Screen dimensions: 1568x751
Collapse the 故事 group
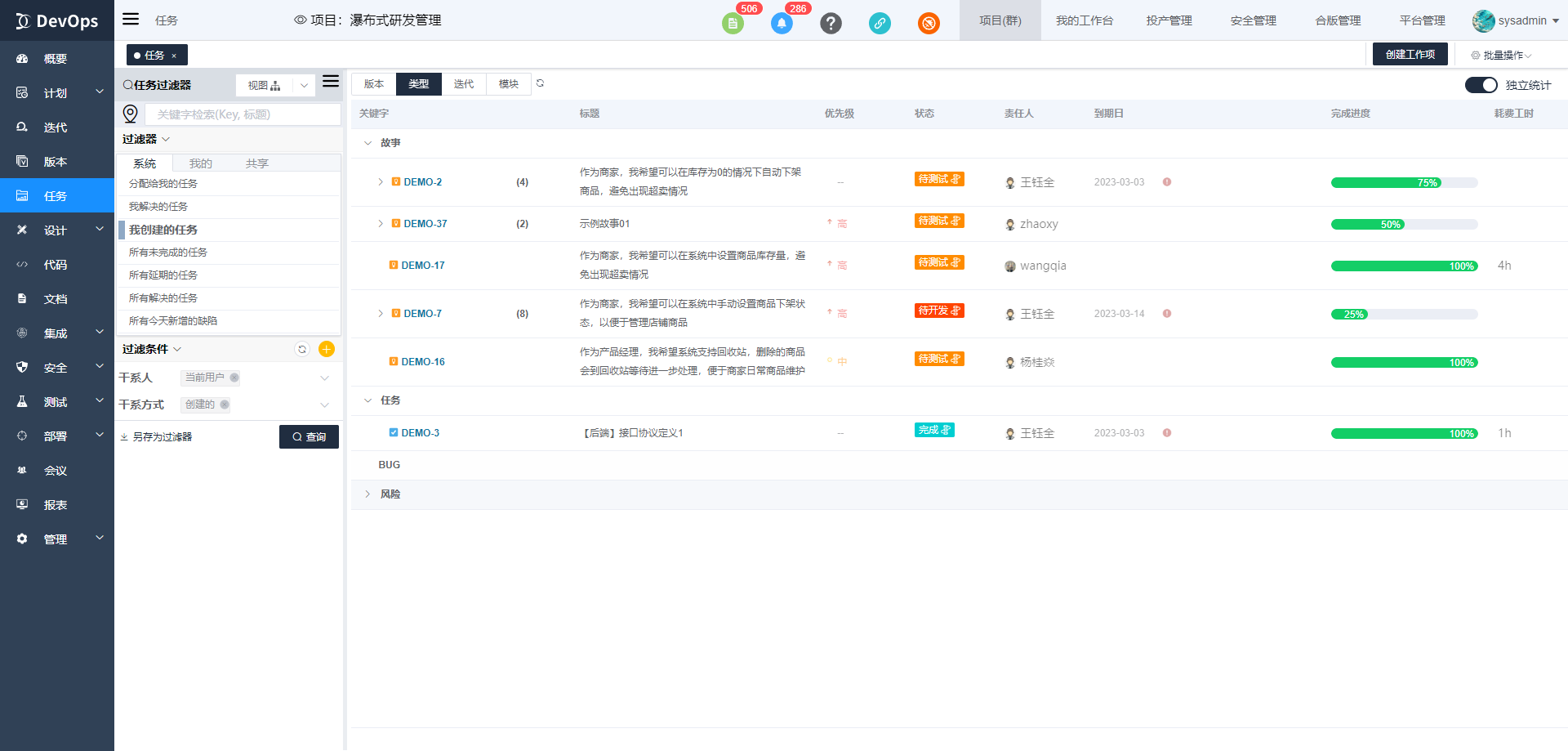pyautogui.click(x=367, y=143)
